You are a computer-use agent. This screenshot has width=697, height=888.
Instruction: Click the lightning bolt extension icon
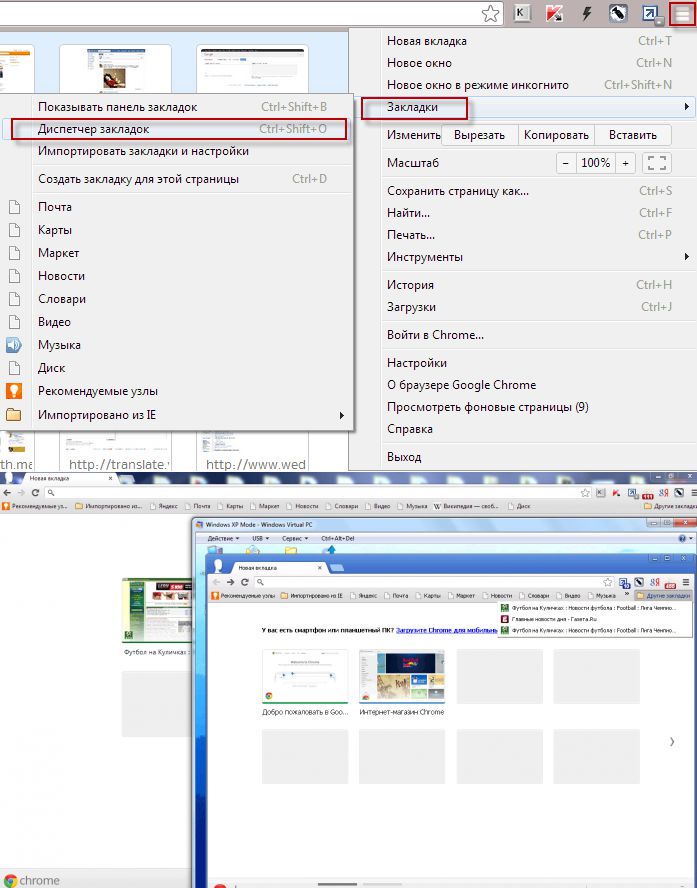[x=586, y=14]
